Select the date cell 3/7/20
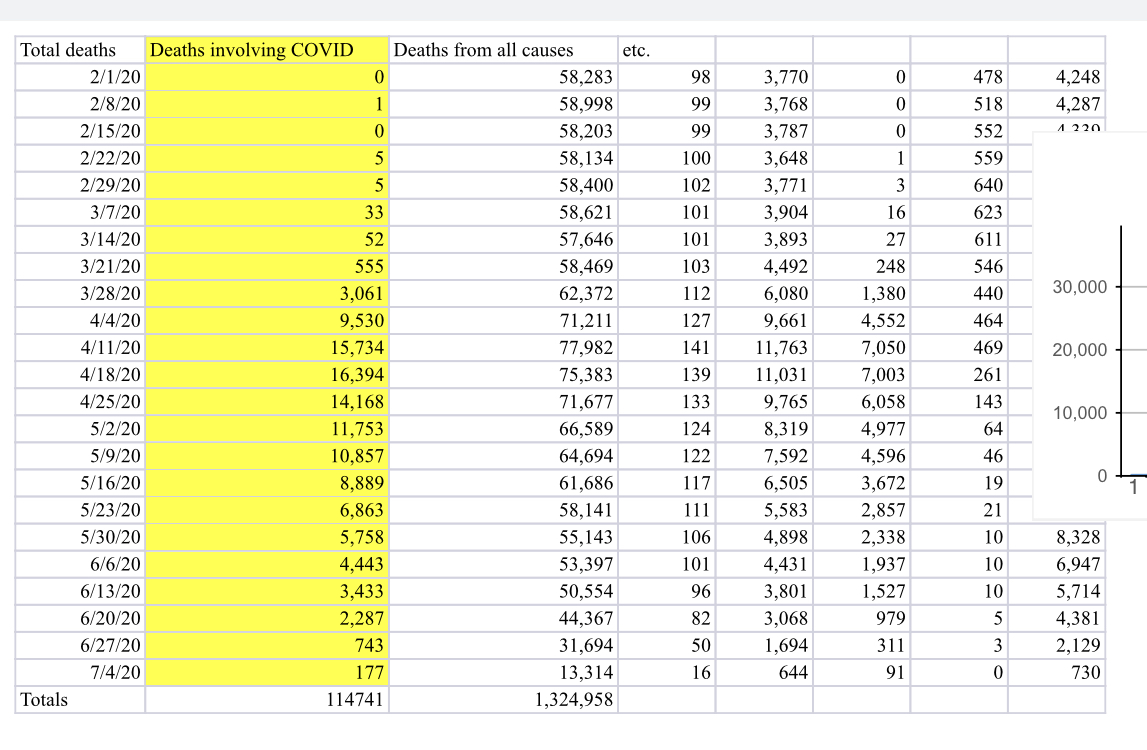Image resolution: width=1147 pixels, height=750 pixels. pos(80,212)
